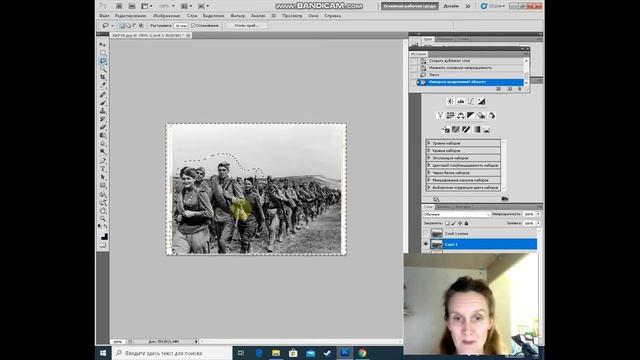Select the Quick Selection tool
Viewport: 640px width, 360px height.
click(103, 69)
